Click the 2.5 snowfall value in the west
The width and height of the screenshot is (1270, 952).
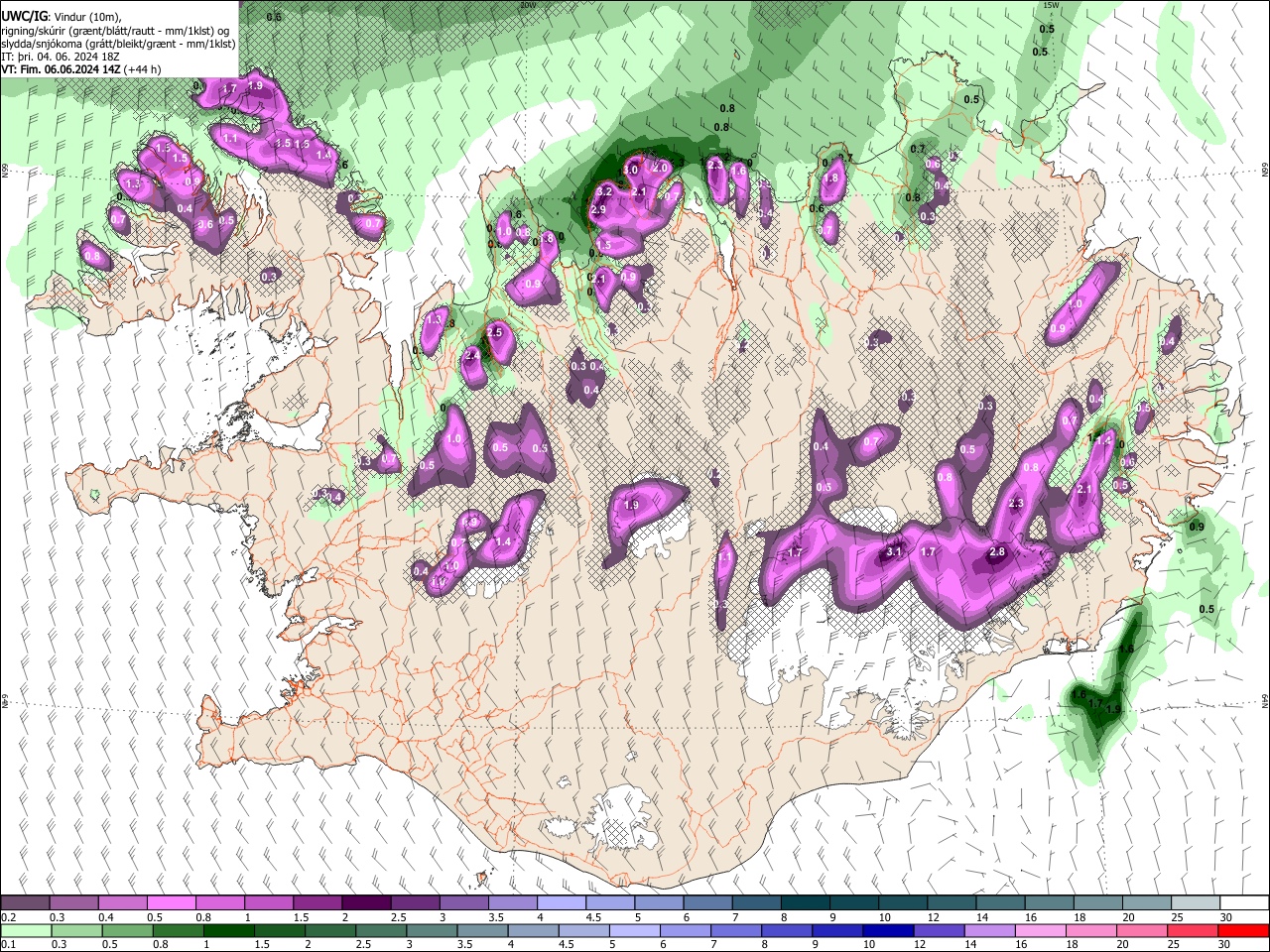pyautogui.click(x=494, y=332)
